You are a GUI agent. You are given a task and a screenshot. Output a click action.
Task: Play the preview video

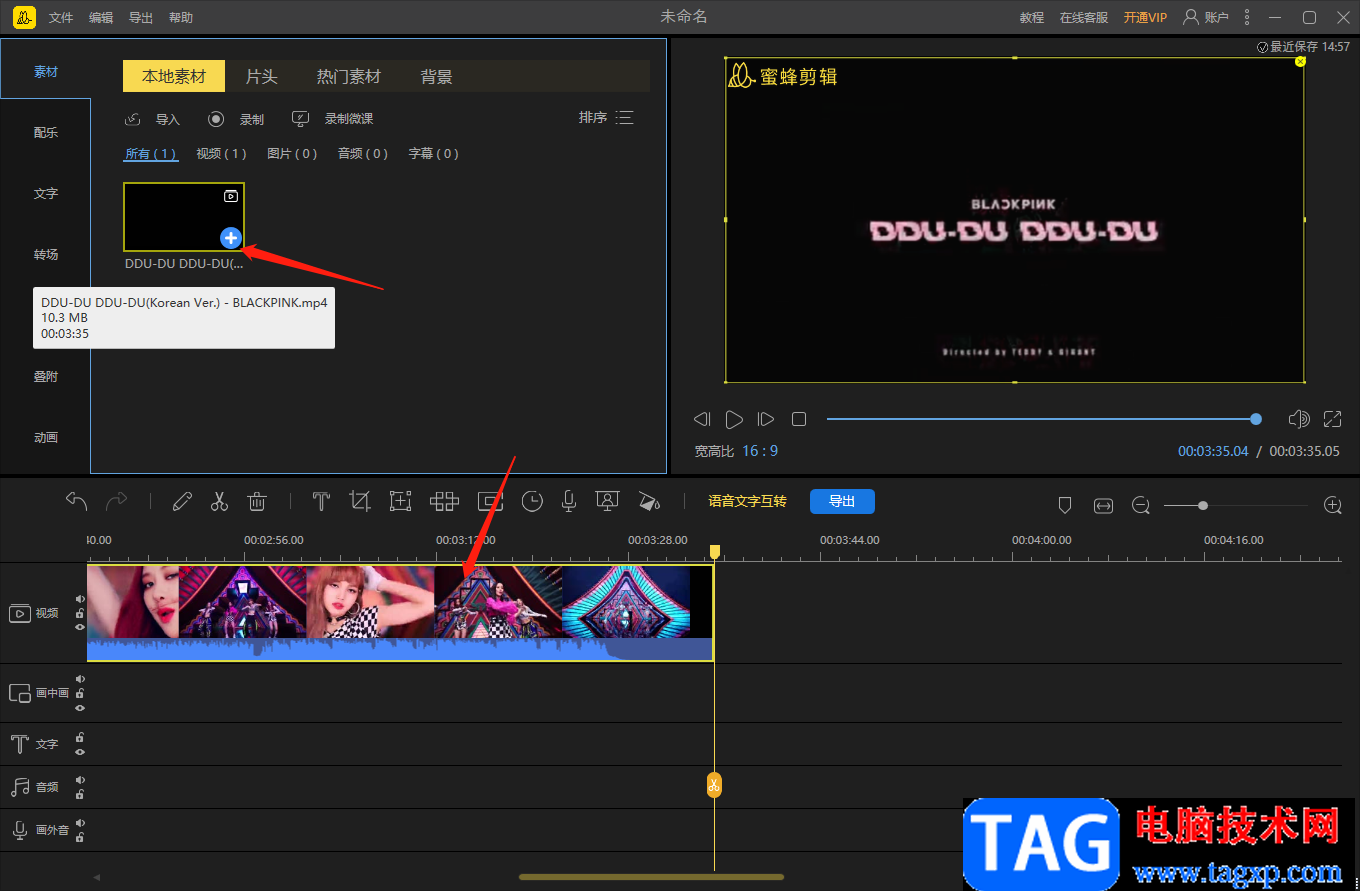pyautogui.click(x=734, y=419)
